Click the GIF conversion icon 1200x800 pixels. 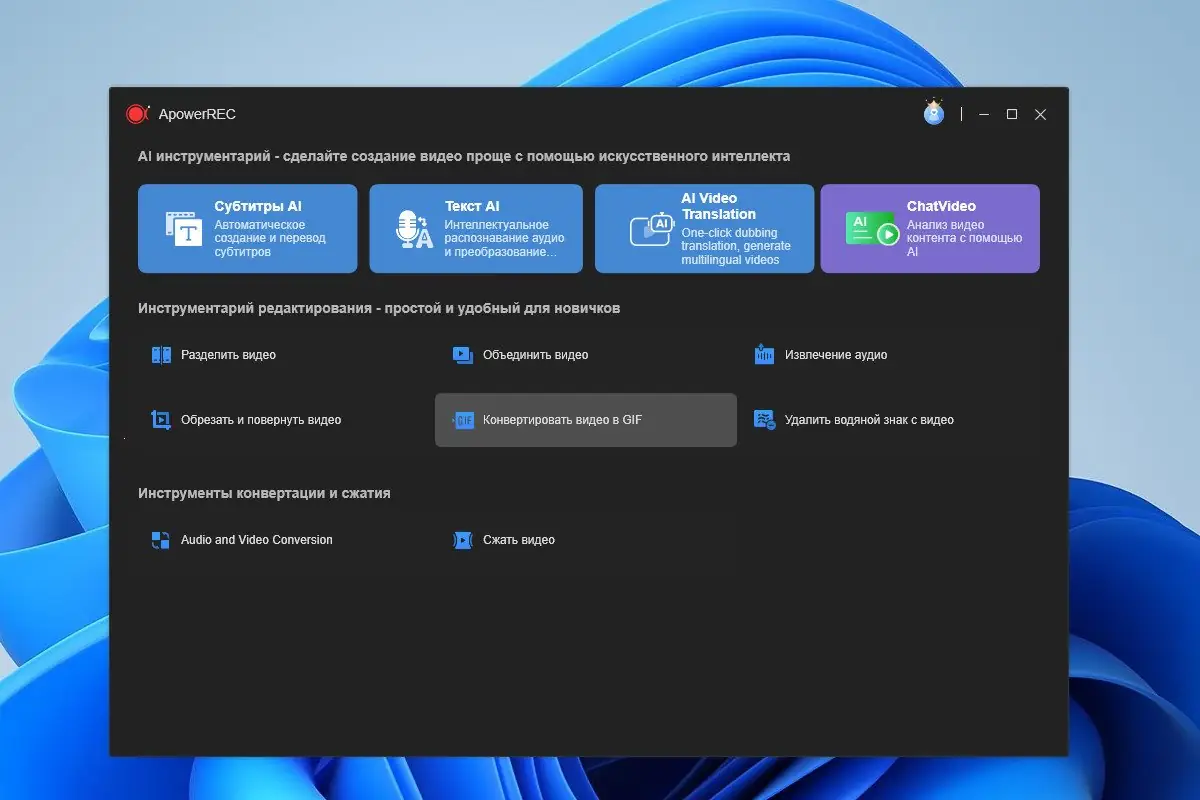coord(463,420)
